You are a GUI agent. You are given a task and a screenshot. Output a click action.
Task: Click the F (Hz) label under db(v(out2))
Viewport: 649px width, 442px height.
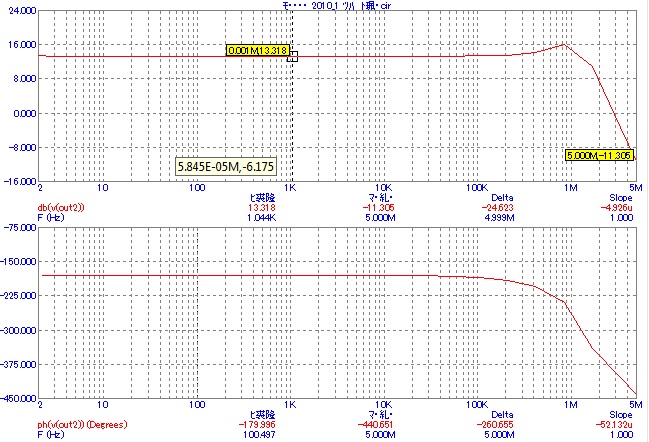(x=51, y=217)
